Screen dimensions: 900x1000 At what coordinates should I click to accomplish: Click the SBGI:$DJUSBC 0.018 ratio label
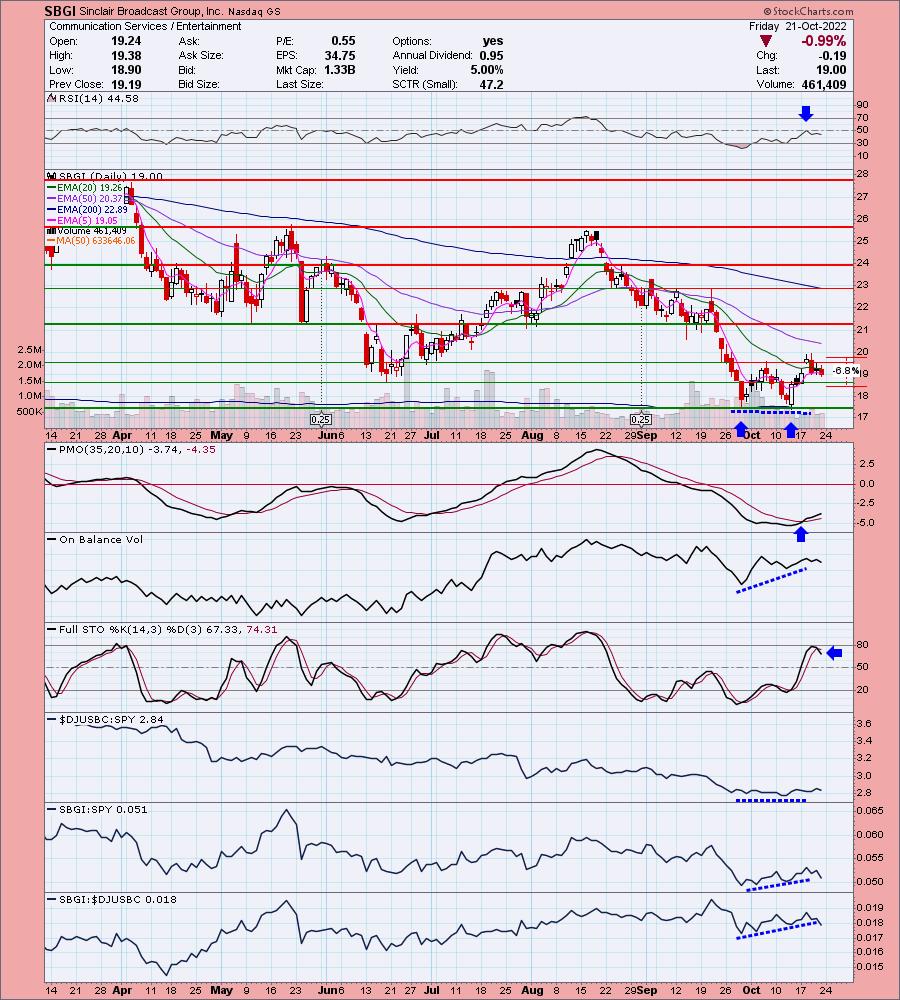click(x=114, y=899)
